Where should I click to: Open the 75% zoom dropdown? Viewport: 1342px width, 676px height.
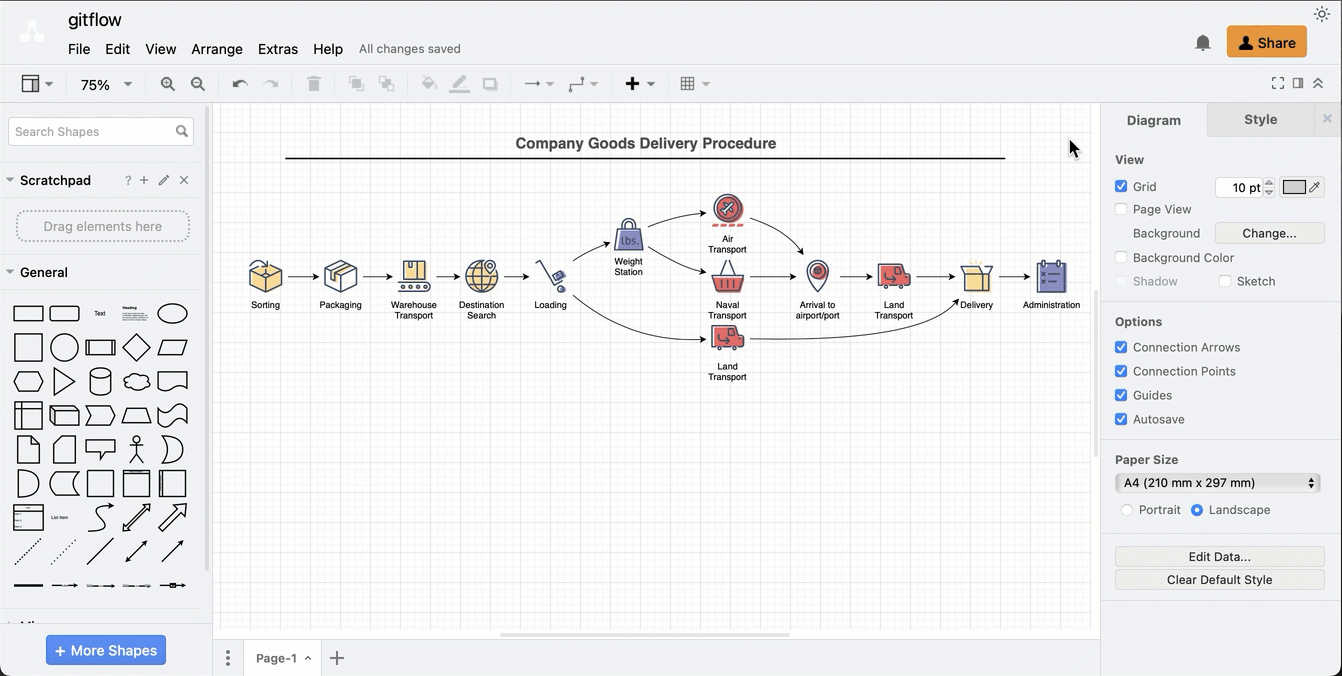pos(105,85)
